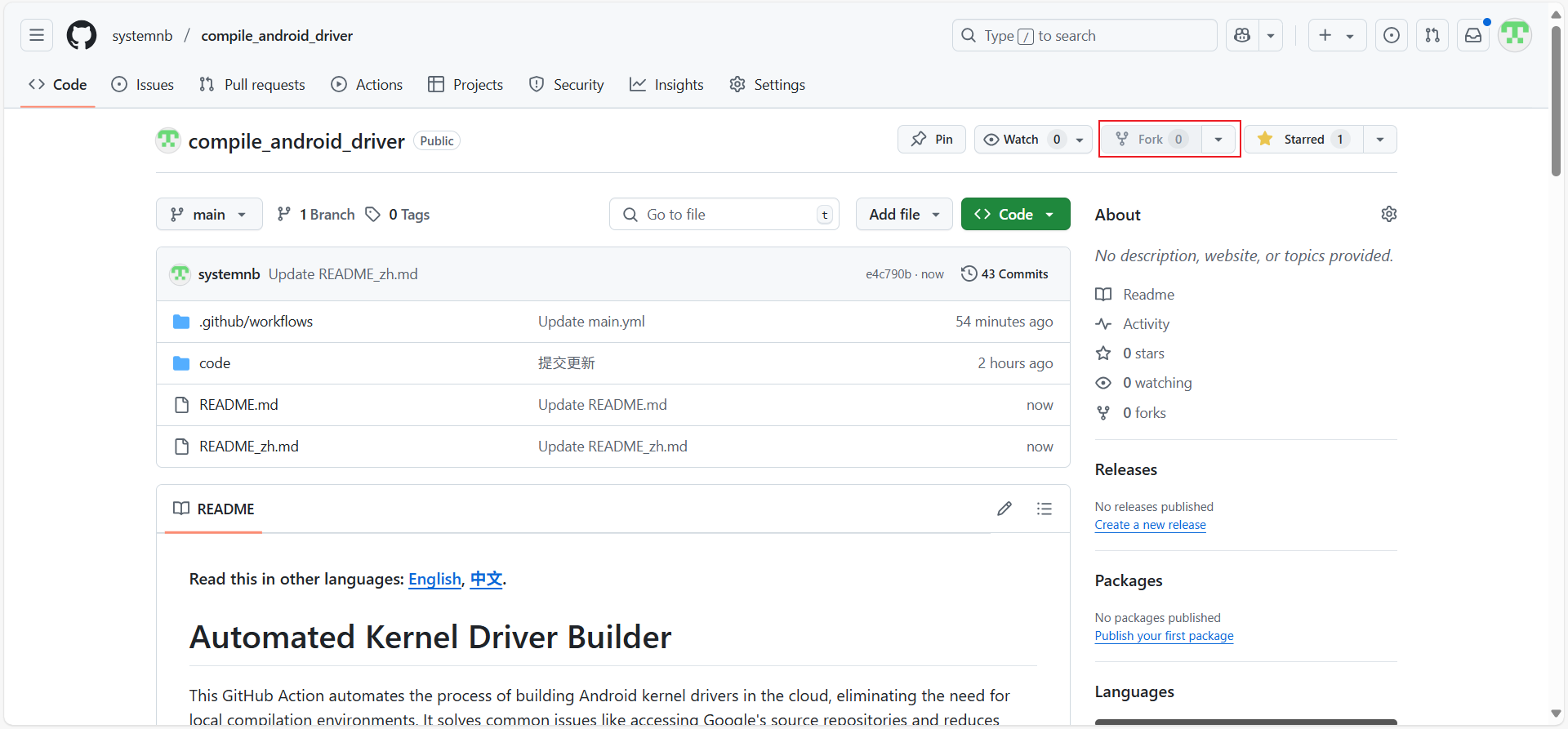Open the green Code clone dropdown
Image resolution: width=1568 pixels, height=729 pixels.
(x=1015, y=214)
